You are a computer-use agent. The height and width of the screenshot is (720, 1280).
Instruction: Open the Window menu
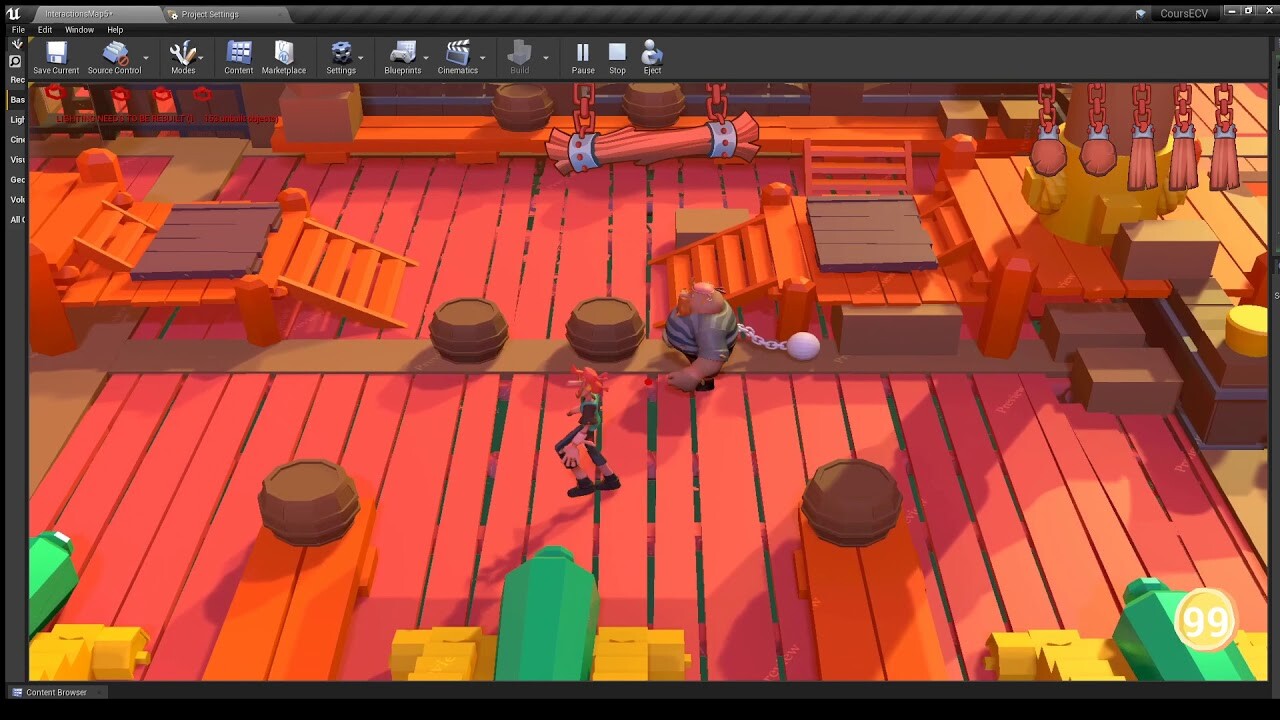pyautogui.click(x=79, y=30)
